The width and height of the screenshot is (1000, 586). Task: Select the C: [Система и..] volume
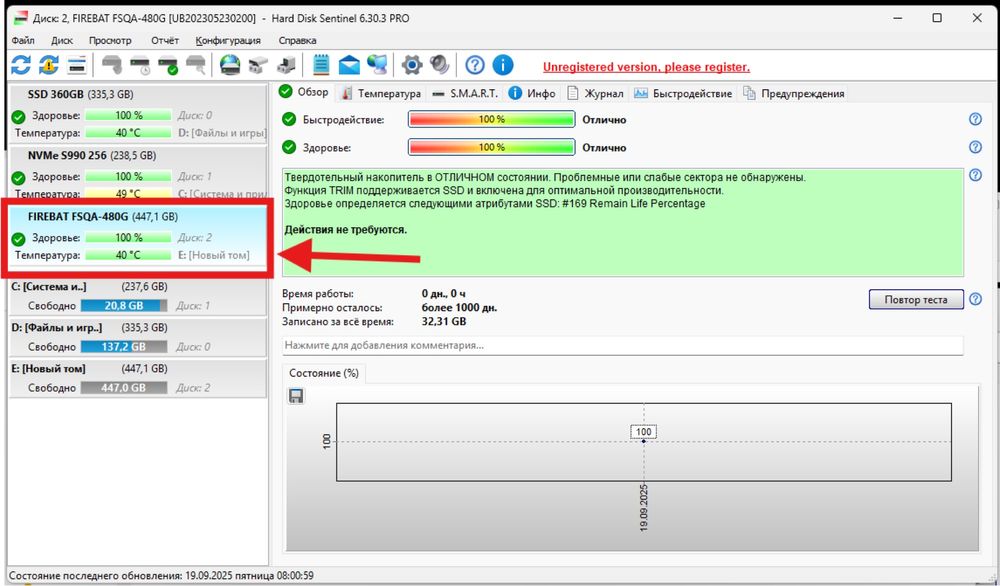138,297
